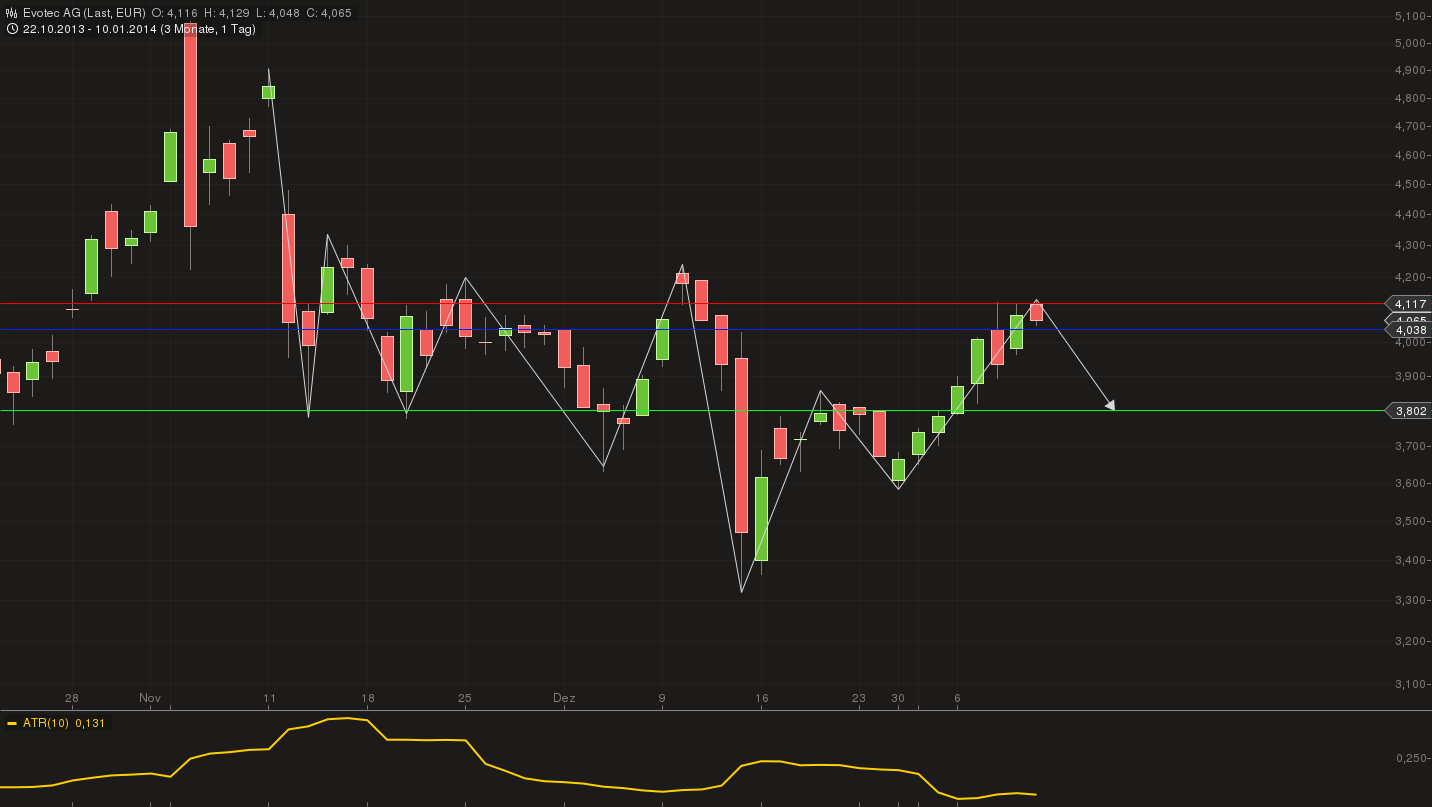The image size is (1432, 807).
Task: Click the '25' date label on time axis
Action: tap(465, 698)
